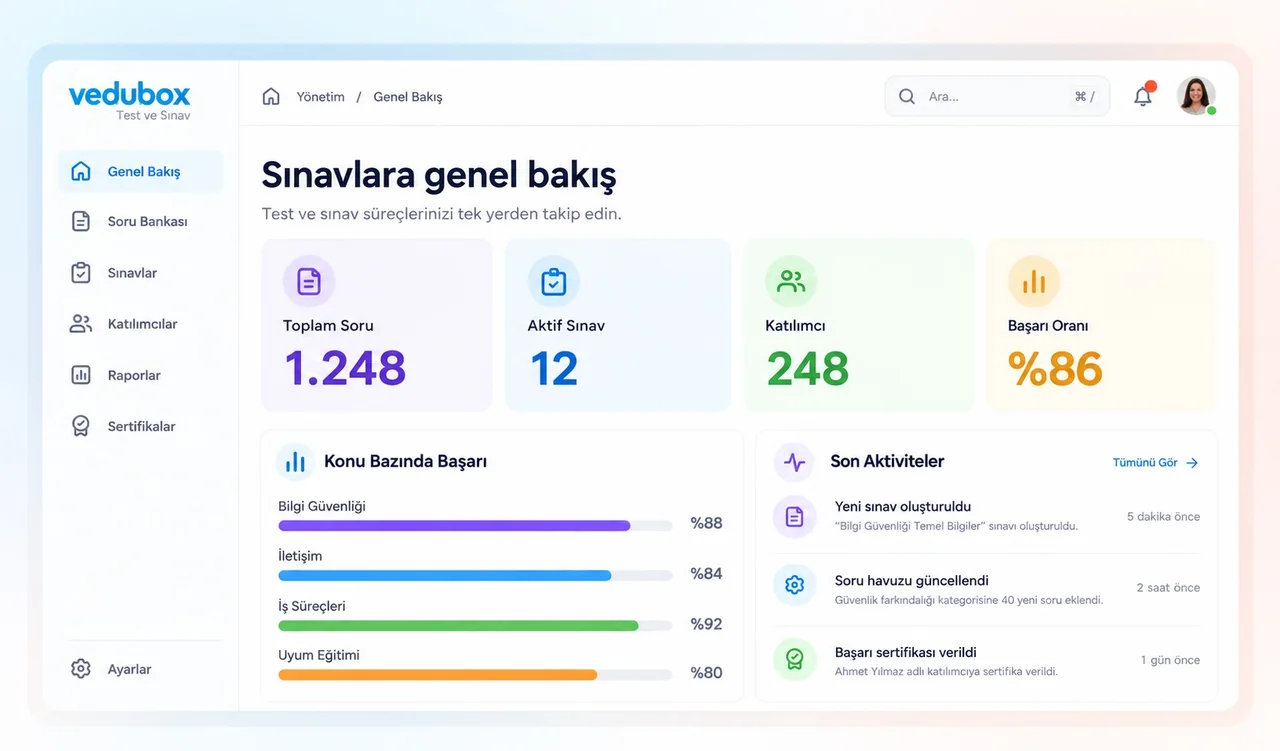
Task: Click the Test ve Sınav subtitle under logo
Action: [153, 116]
